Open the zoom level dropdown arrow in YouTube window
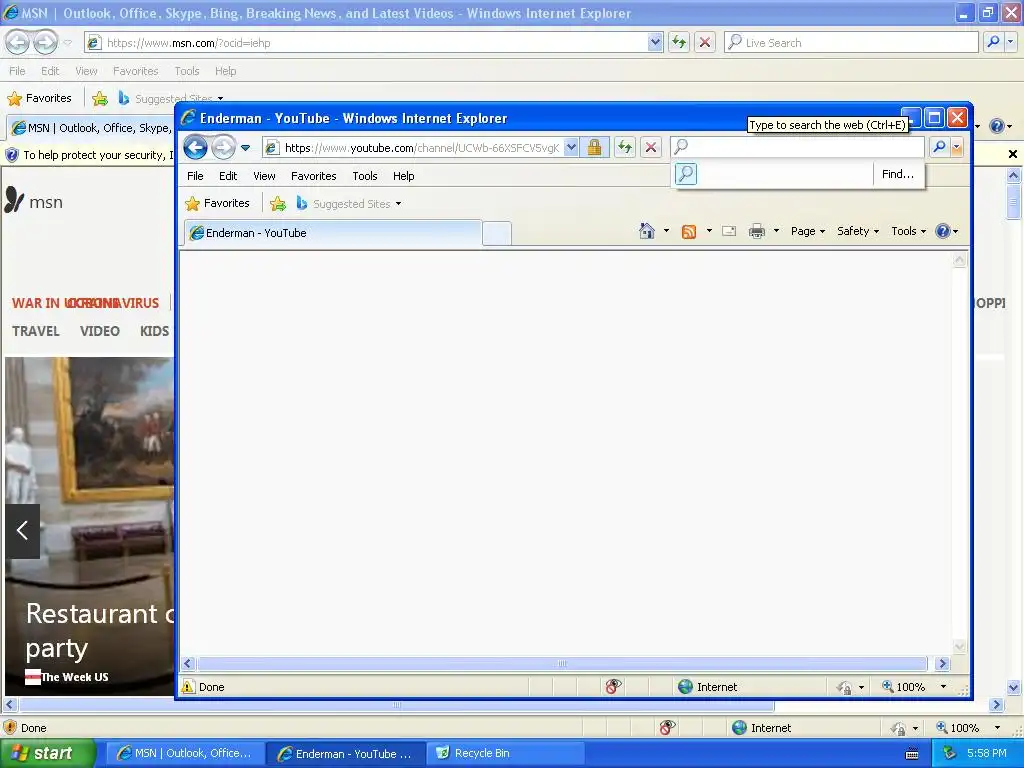Screen dimensions: 1024x768 [943, 686]
